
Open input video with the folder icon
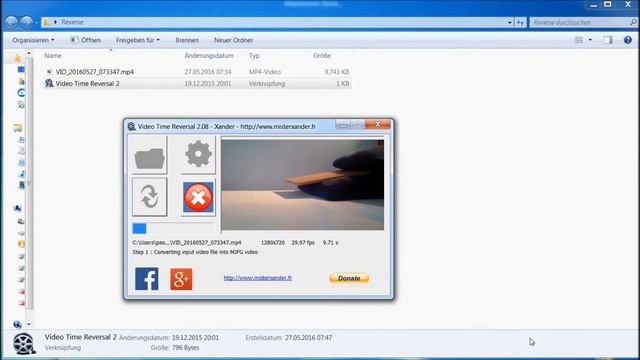click(149, 155)
